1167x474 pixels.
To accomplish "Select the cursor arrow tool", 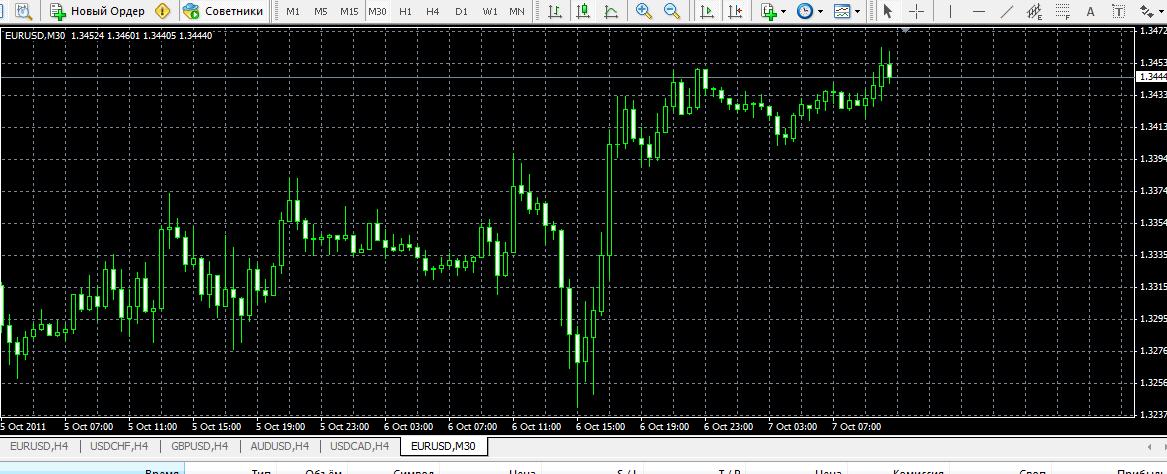I will [887, 11].
